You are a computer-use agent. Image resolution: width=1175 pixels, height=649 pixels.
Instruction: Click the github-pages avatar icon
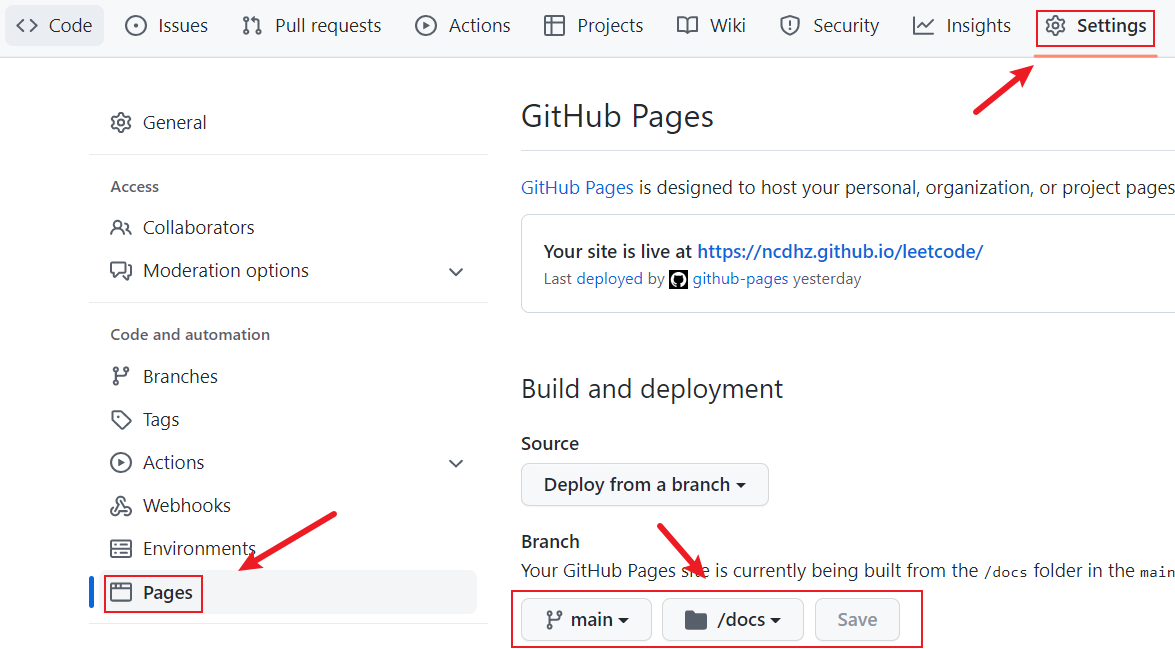point(678,280)
